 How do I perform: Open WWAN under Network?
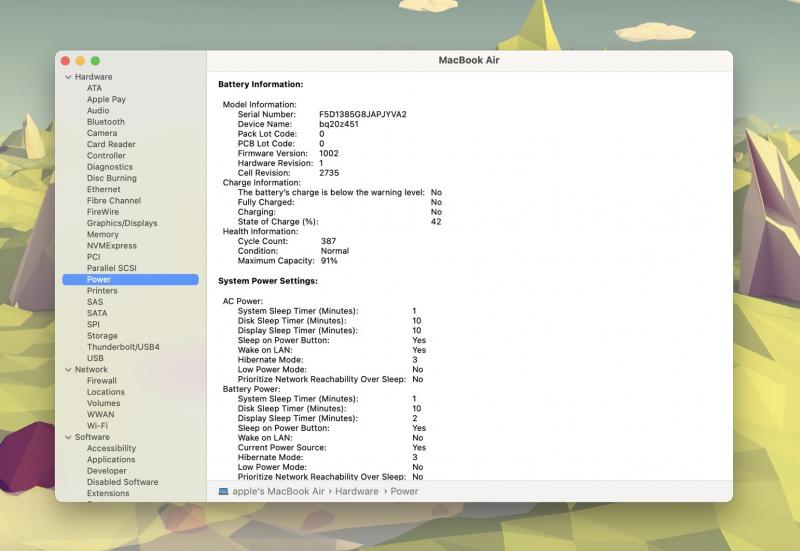click(x=101, y=415)
